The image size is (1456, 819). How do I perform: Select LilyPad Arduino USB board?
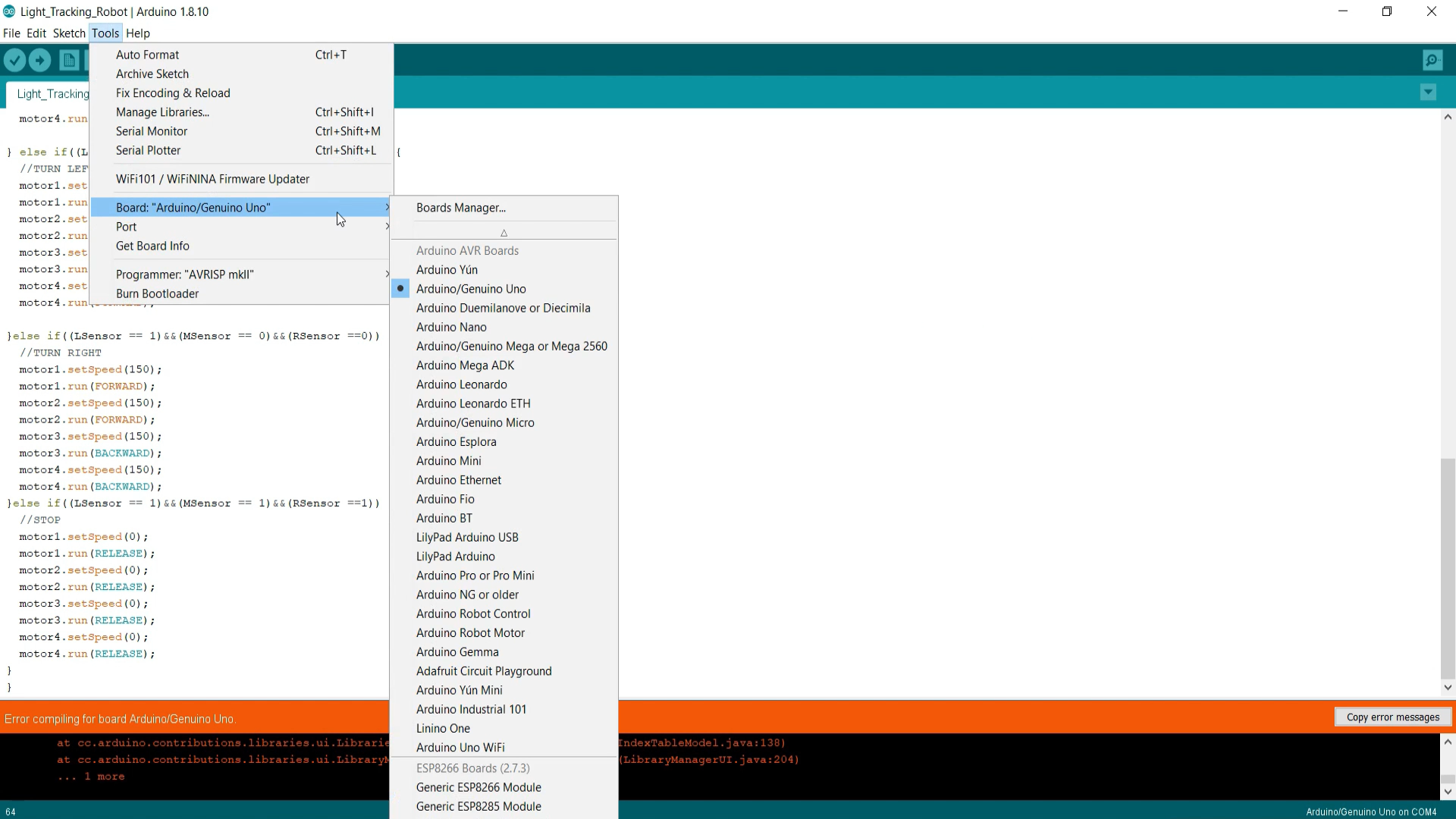coord(504,537)
